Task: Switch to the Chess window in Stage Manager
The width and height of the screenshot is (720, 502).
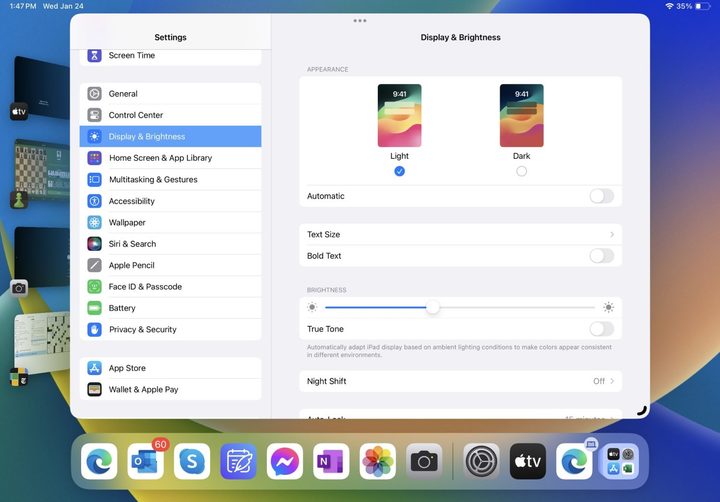Action: click(x=41, y=172)
